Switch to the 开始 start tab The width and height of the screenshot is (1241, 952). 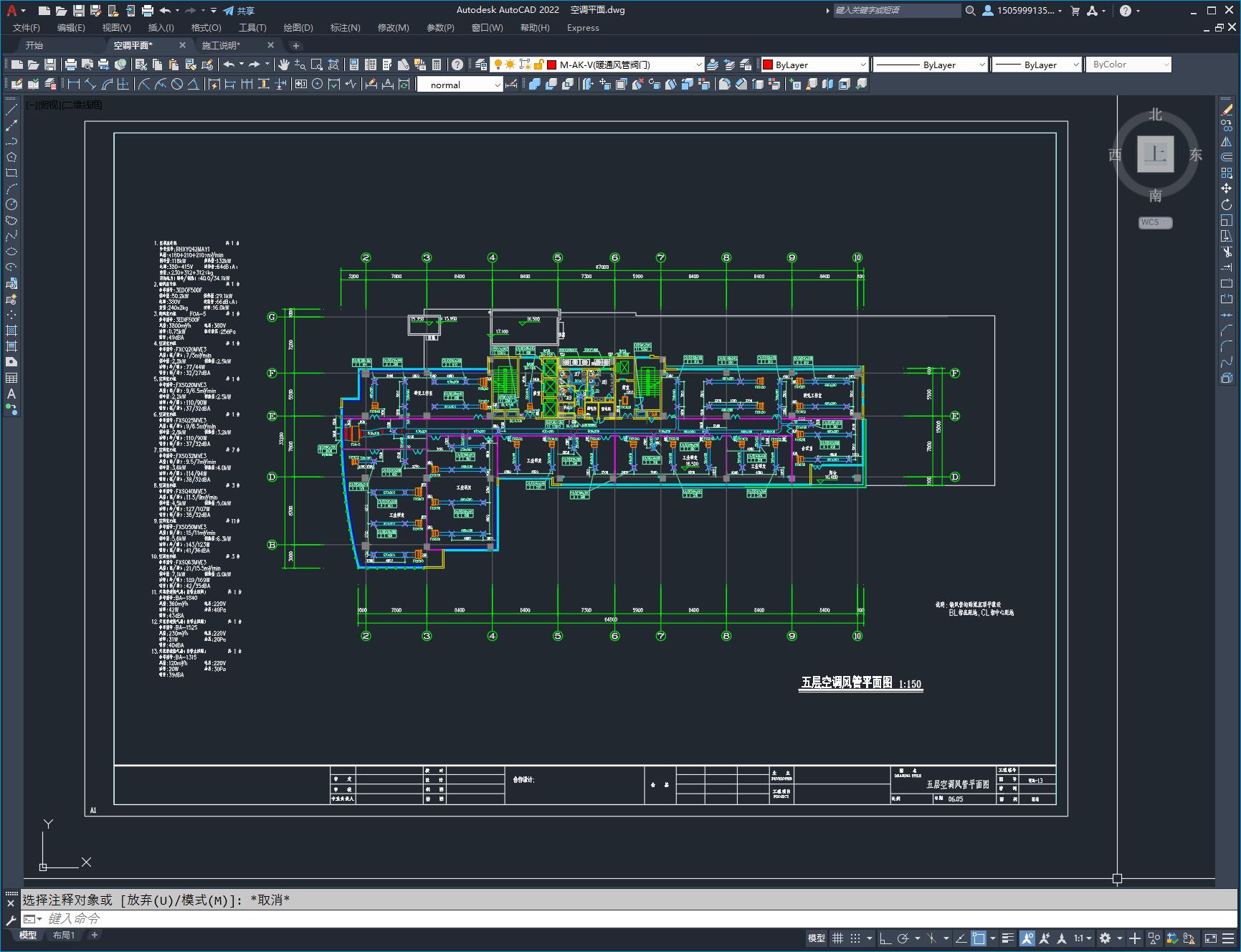[34, 45]
